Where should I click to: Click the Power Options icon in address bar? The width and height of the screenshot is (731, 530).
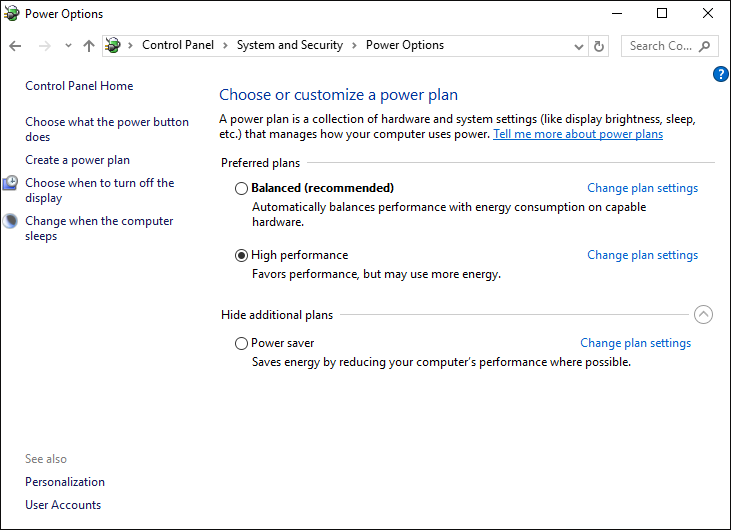tap(113, 46)
